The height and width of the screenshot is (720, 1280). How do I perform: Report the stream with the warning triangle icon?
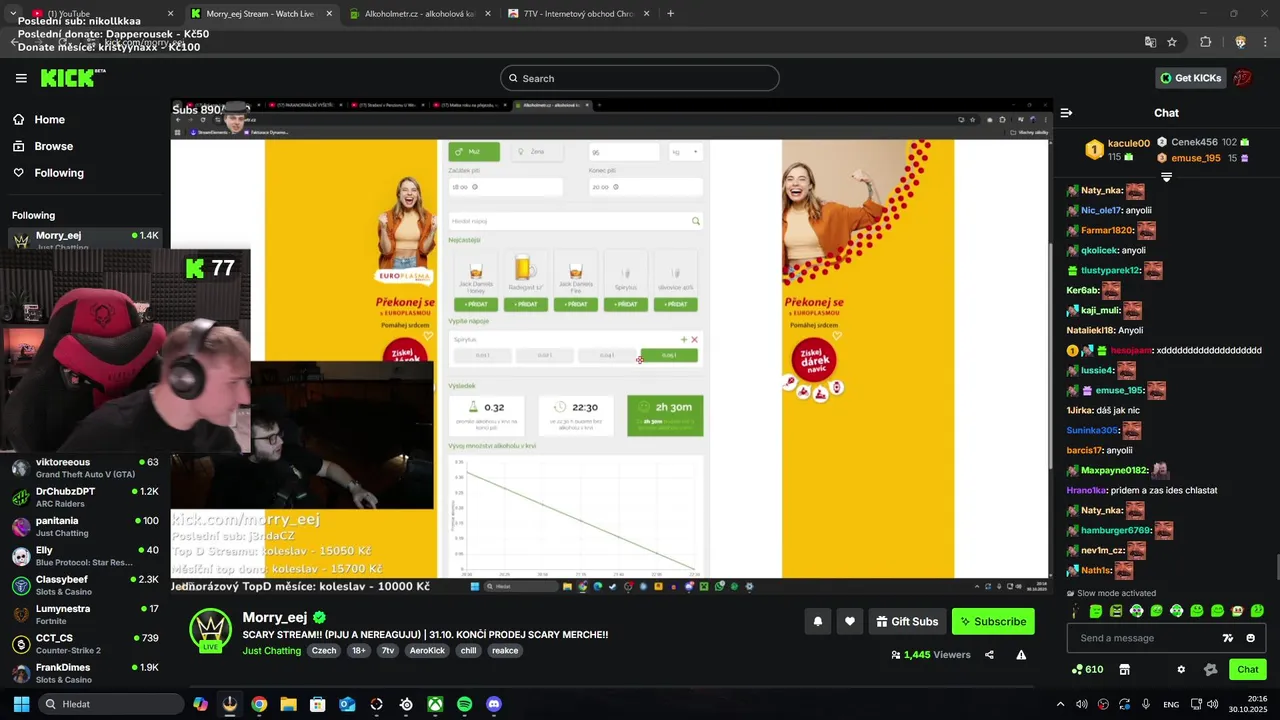[x=1021, y=655]
